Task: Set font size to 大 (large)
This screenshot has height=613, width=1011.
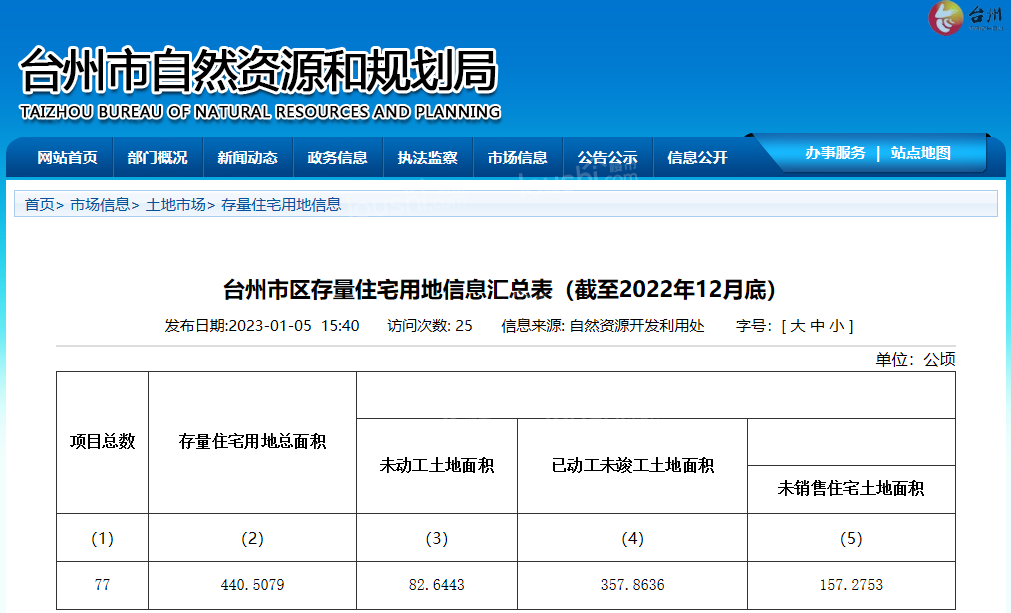Action: [798, 326]
